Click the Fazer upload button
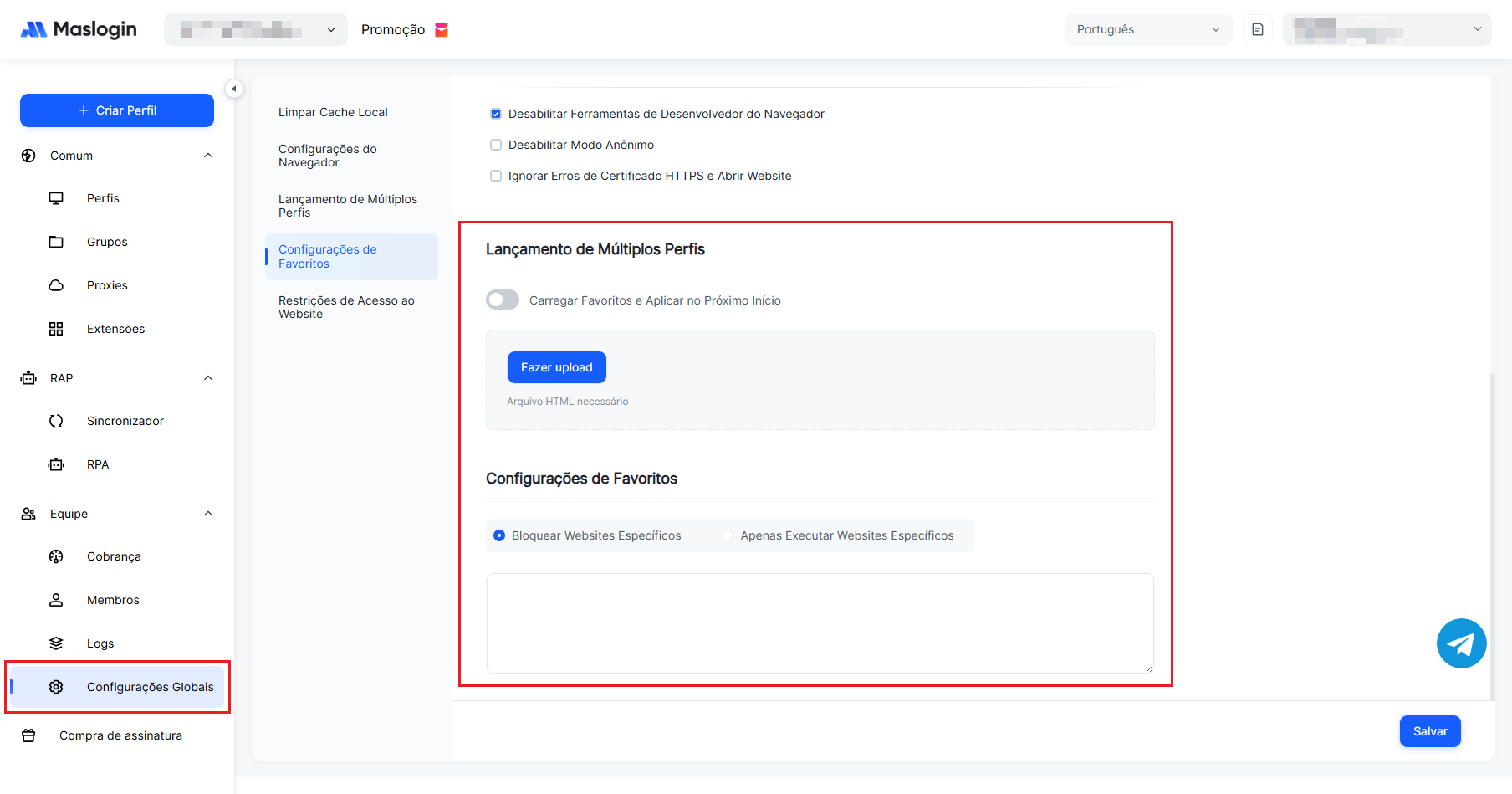This screenshot has height=794, width=1512. (556, 367)
